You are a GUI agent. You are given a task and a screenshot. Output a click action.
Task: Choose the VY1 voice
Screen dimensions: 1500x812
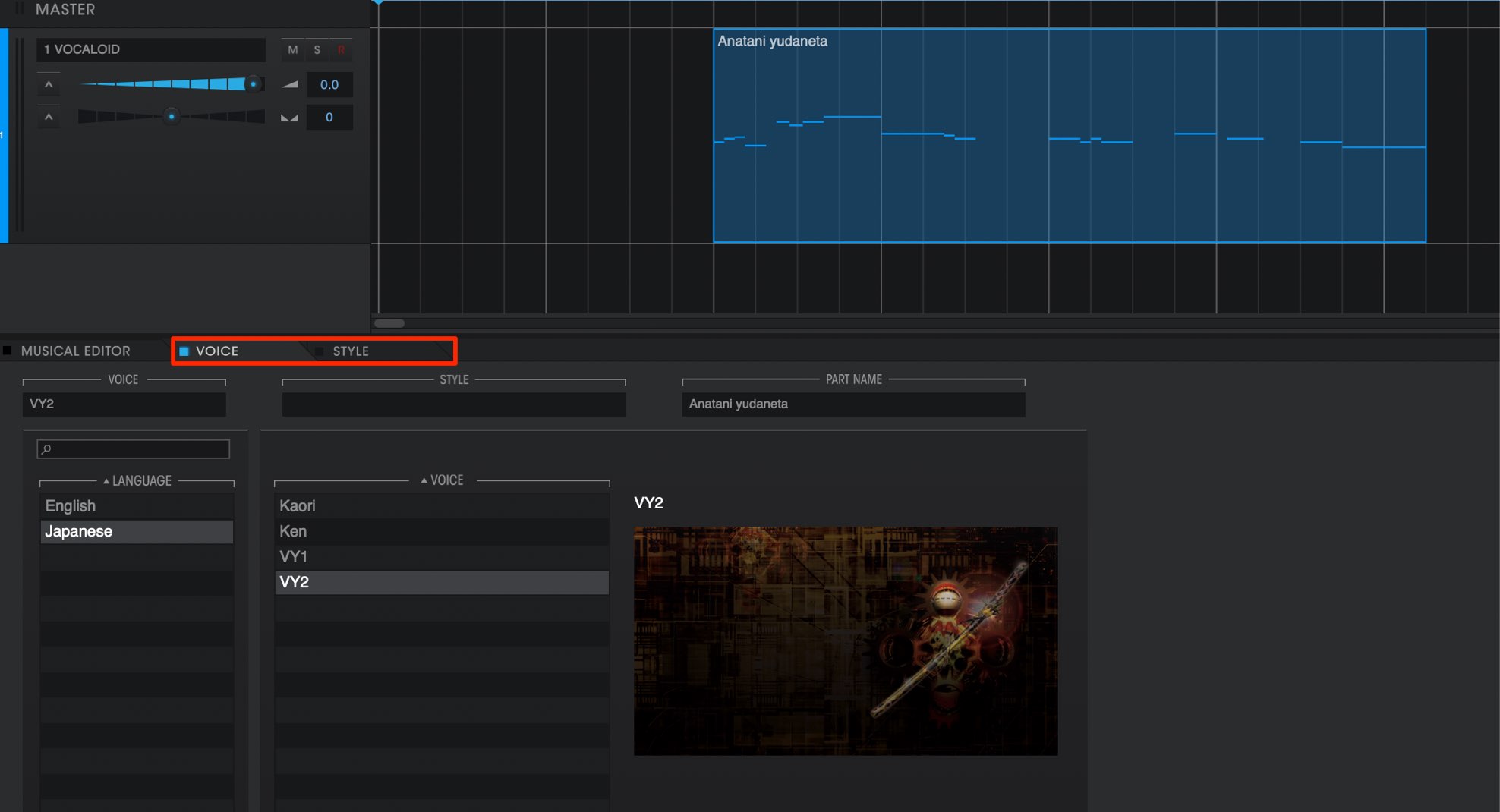[442, 557]
